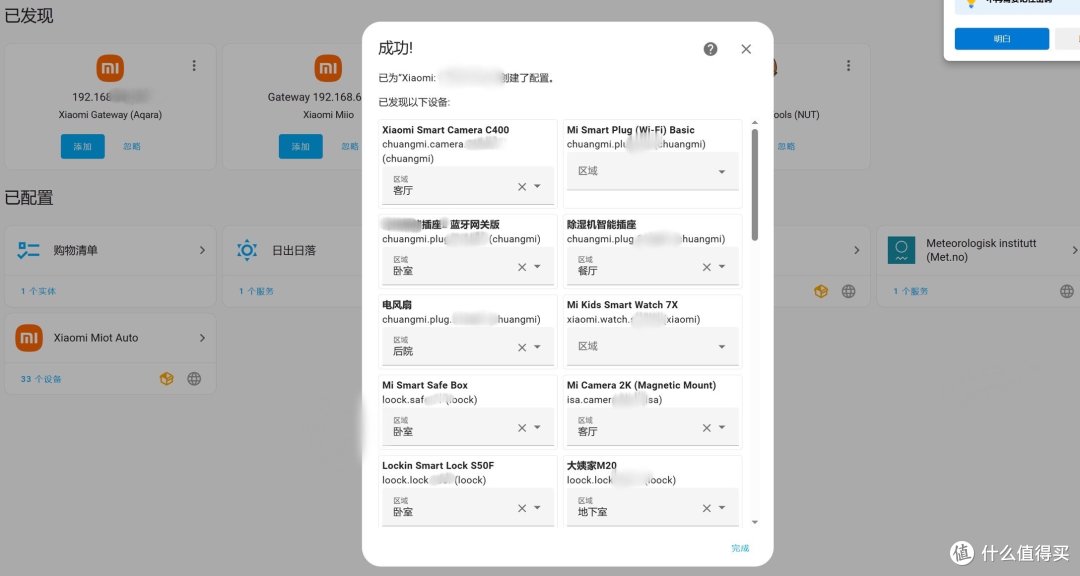Screen dimensions: 1080x576
Task: Click 忽略 on the Xiaomi Gateway (Aqara) card
Action: pyautogui.click(x=132, y=147)
